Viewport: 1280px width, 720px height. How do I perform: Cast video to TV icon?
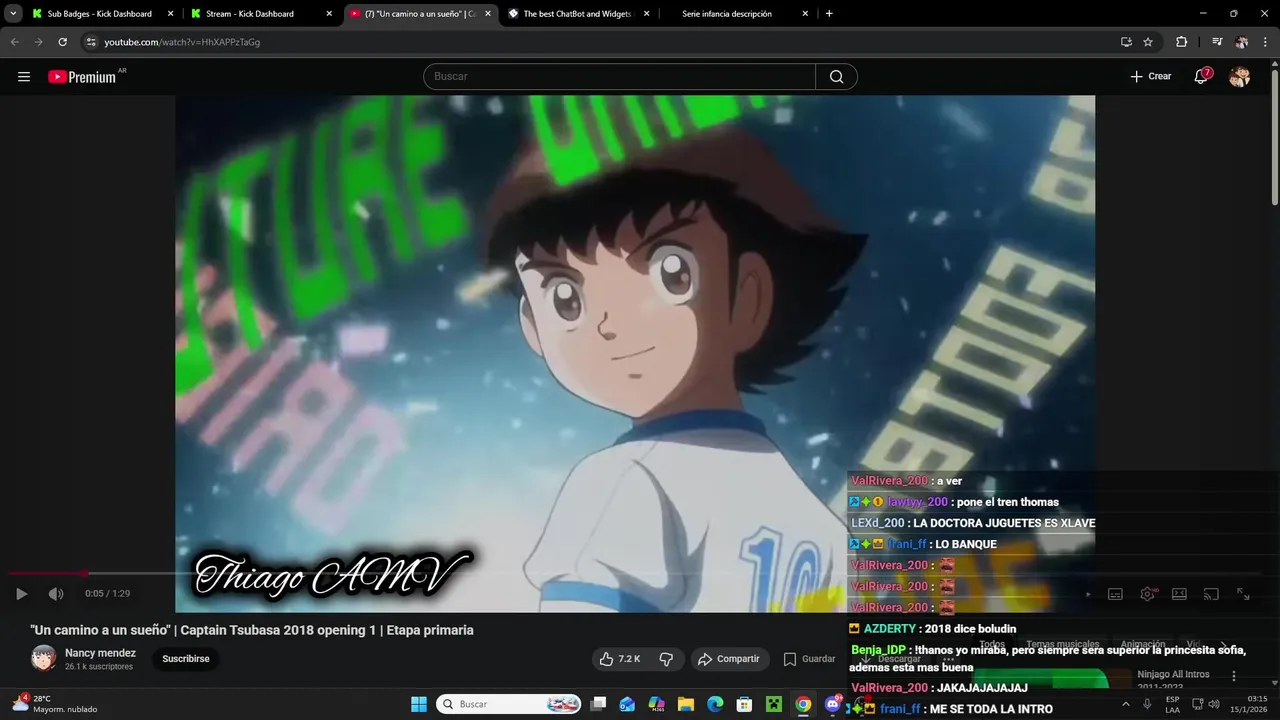click(x=1211, y=594)
